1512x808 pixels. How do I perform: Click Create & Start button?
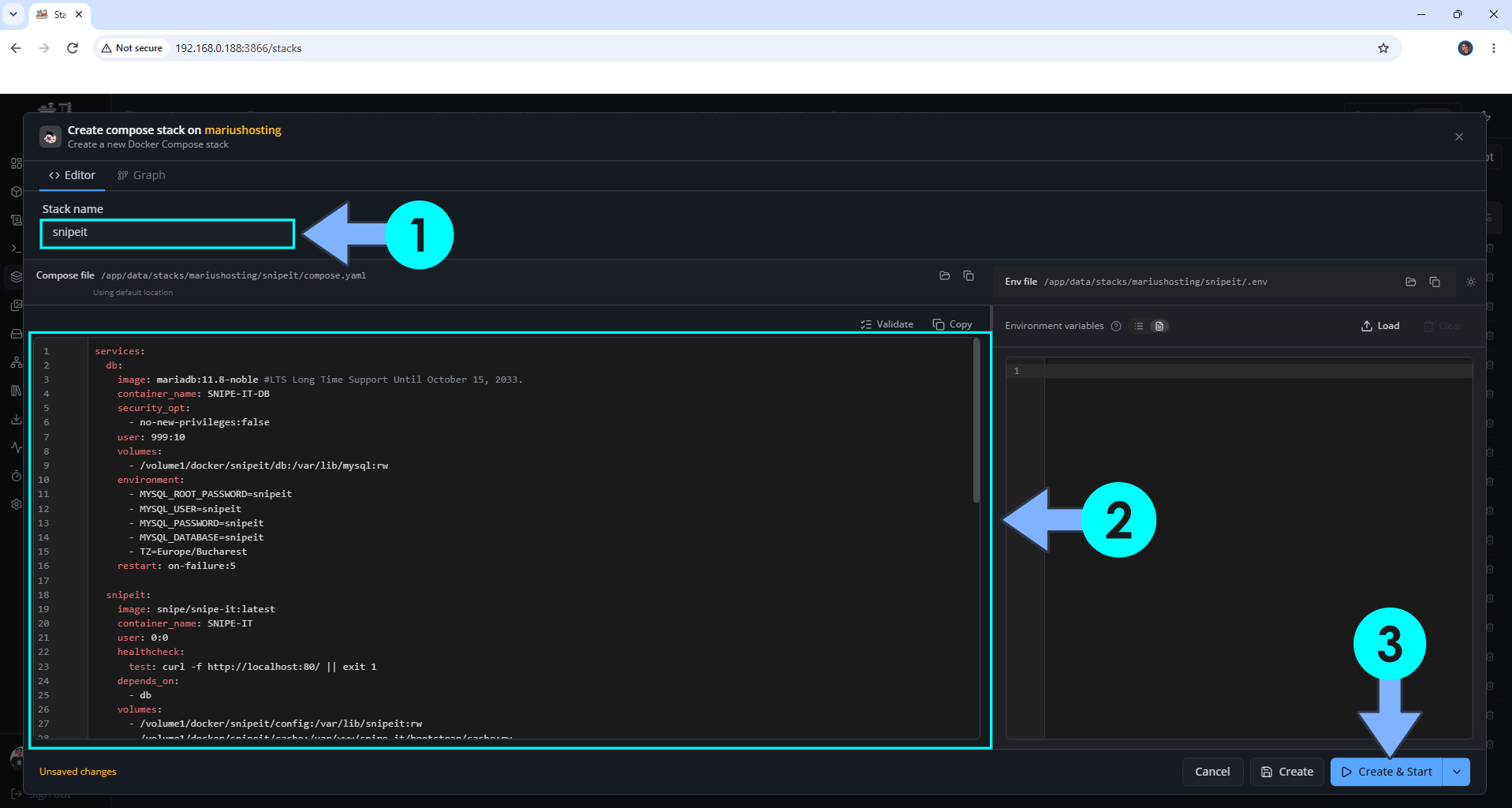point(1387,772)
